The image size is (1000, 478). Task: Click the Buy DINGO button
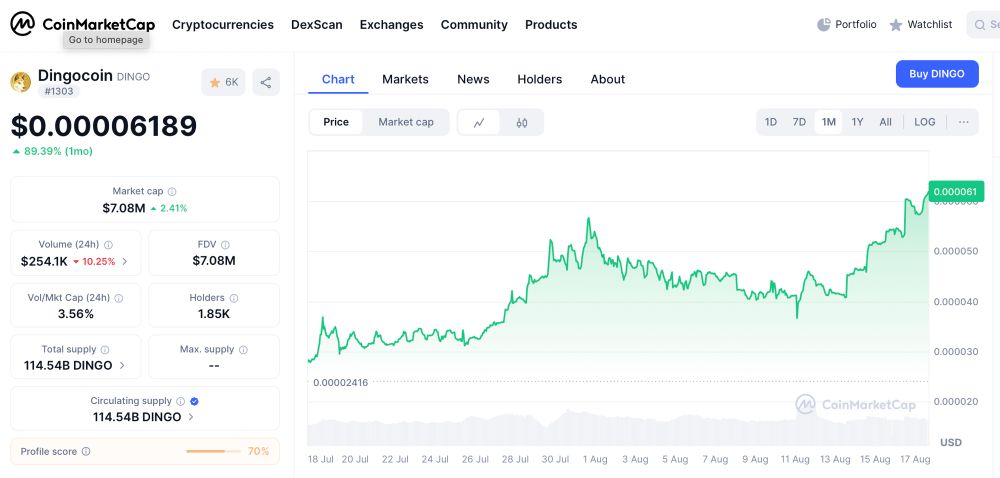click(936, 74)
